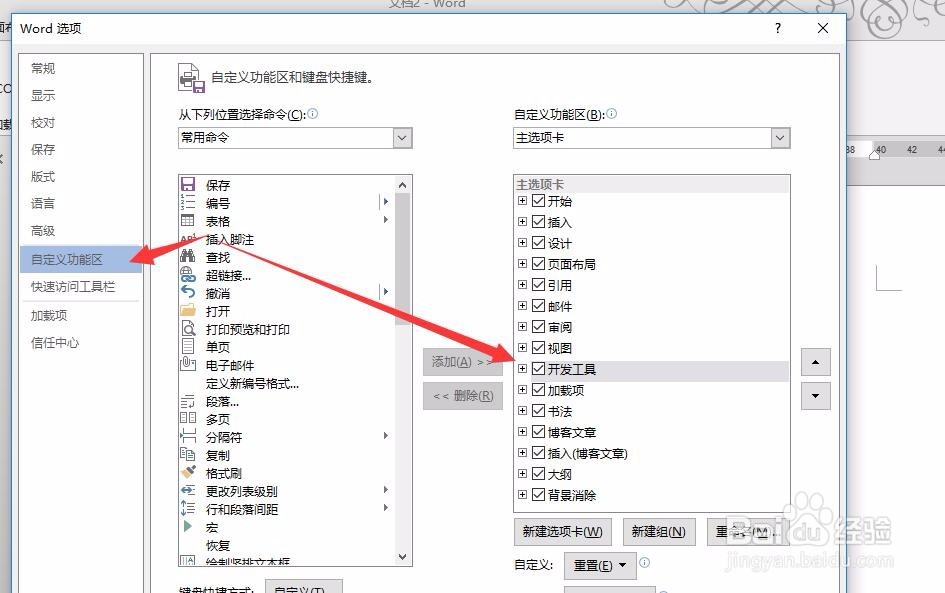Click the move-down arrow button
This screenshot has height=593, width=945.
815,396
